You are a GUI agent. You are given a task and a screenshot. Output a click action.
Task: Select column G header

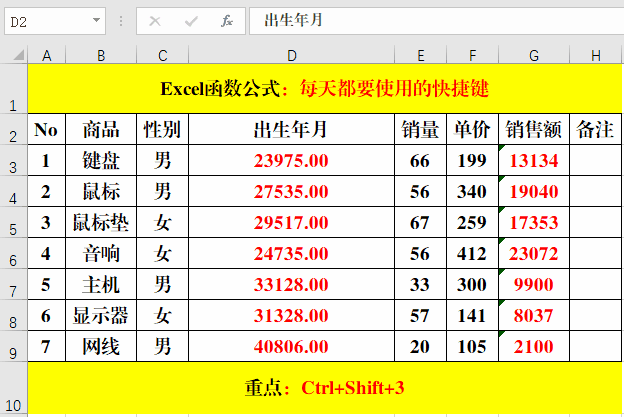tap(534, 54)
